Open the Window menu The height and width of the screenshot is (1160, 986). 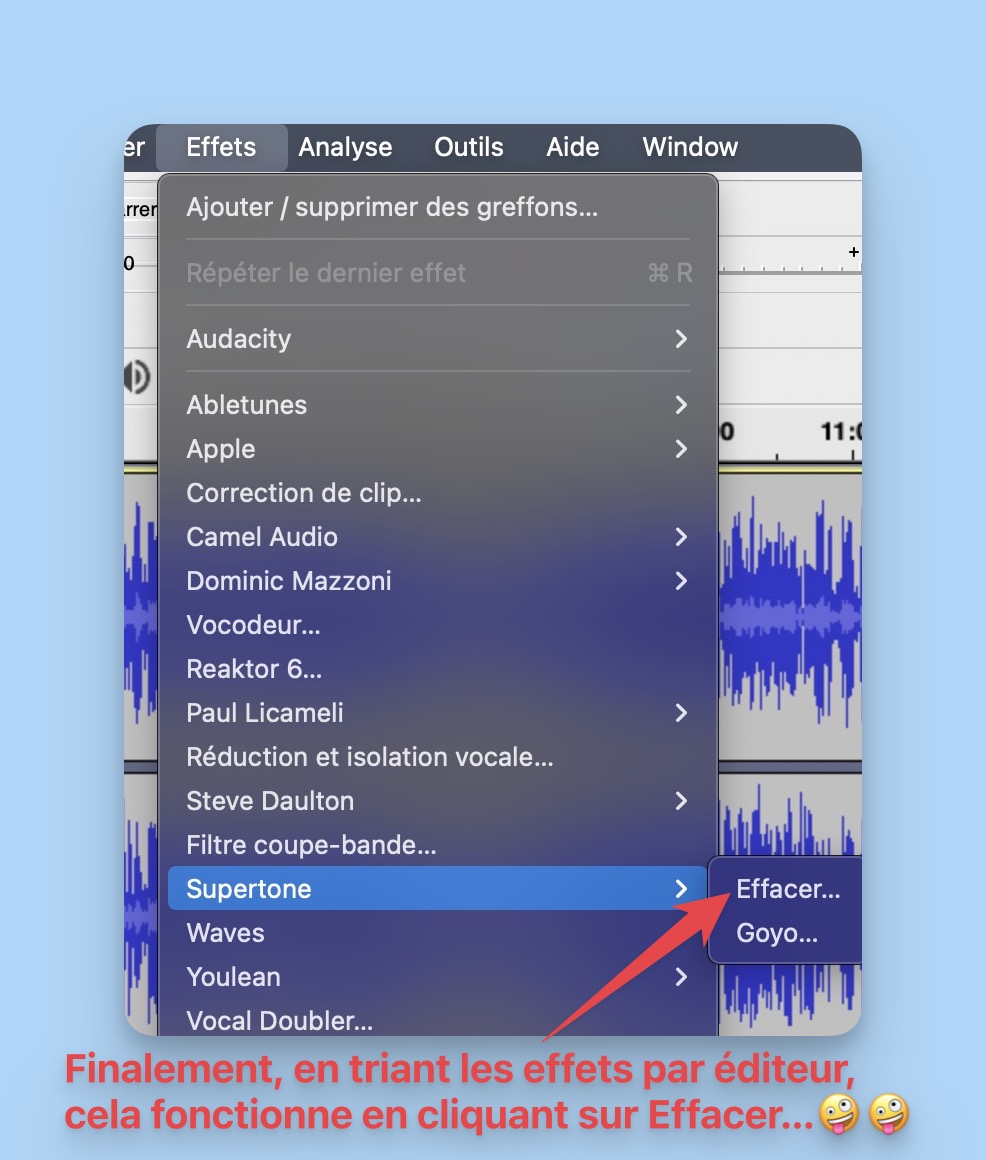click(x=689, y=147)
